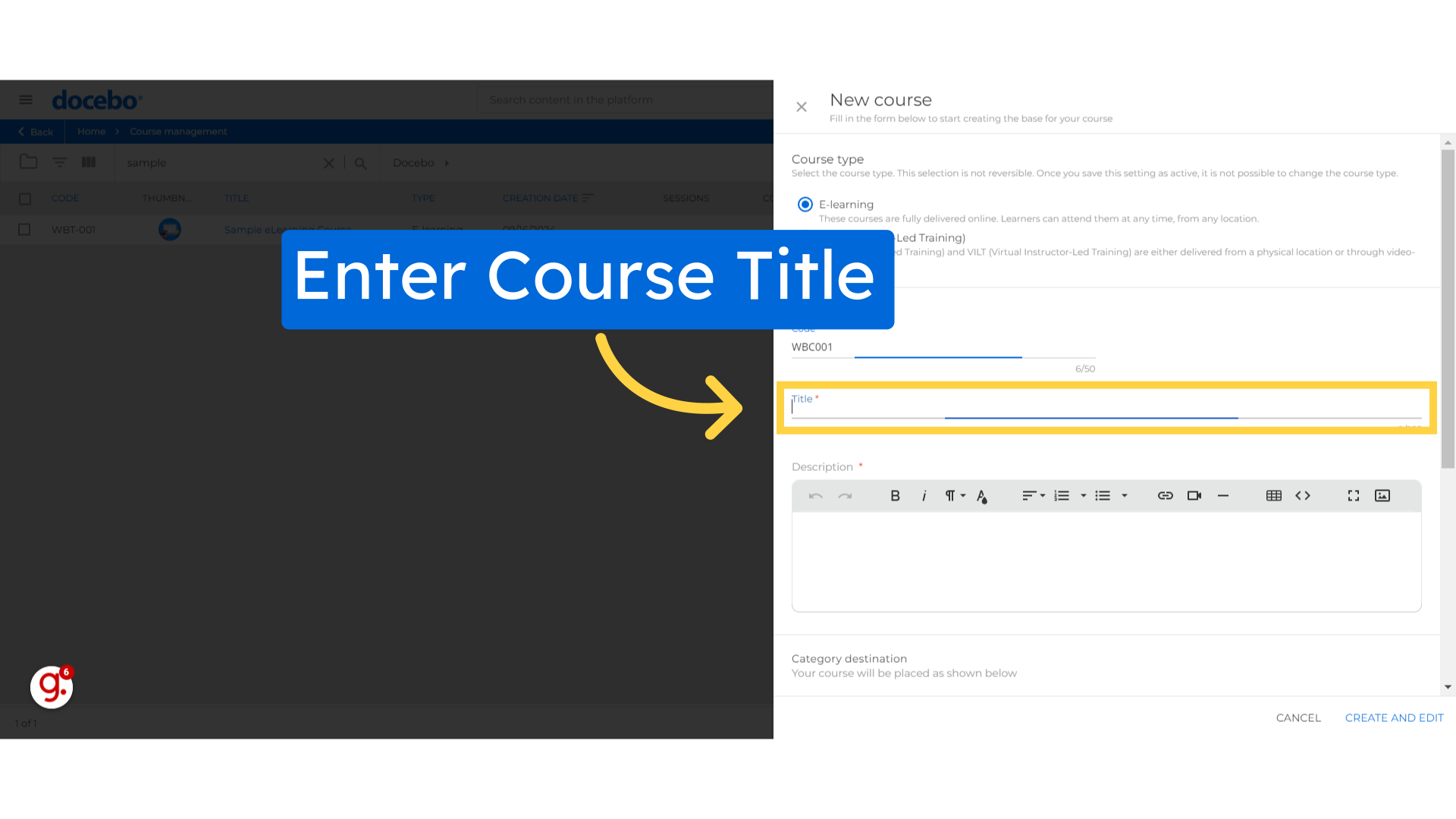Select the E-learning radio button
The image size is (1456, 819).
tap(805, 204)
